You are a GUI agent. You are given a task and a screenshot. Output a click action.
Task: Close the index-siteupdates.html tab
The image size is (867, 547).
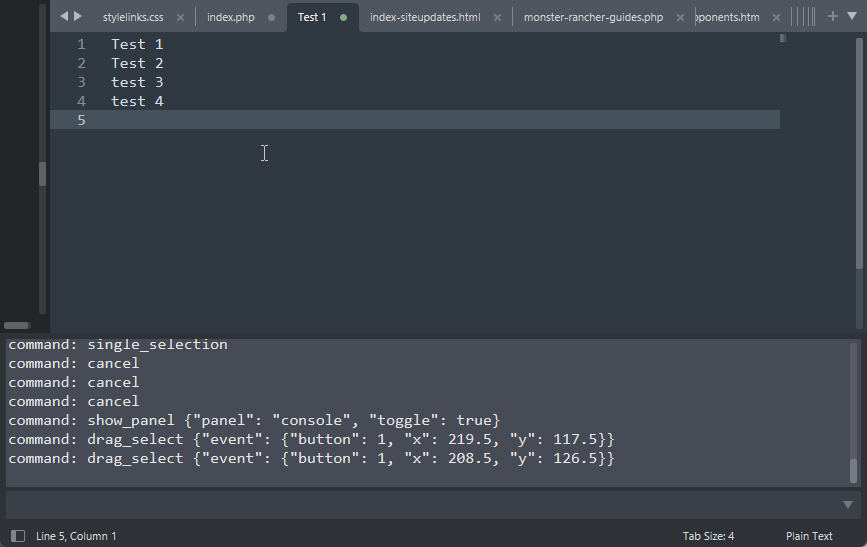tap(497, 18)
